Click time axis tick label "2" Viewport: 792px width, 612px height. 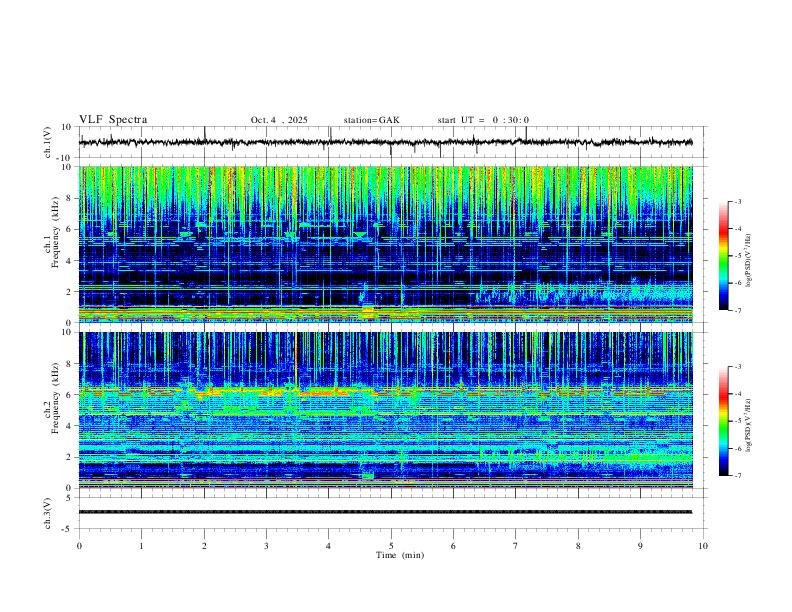(204, 546)
